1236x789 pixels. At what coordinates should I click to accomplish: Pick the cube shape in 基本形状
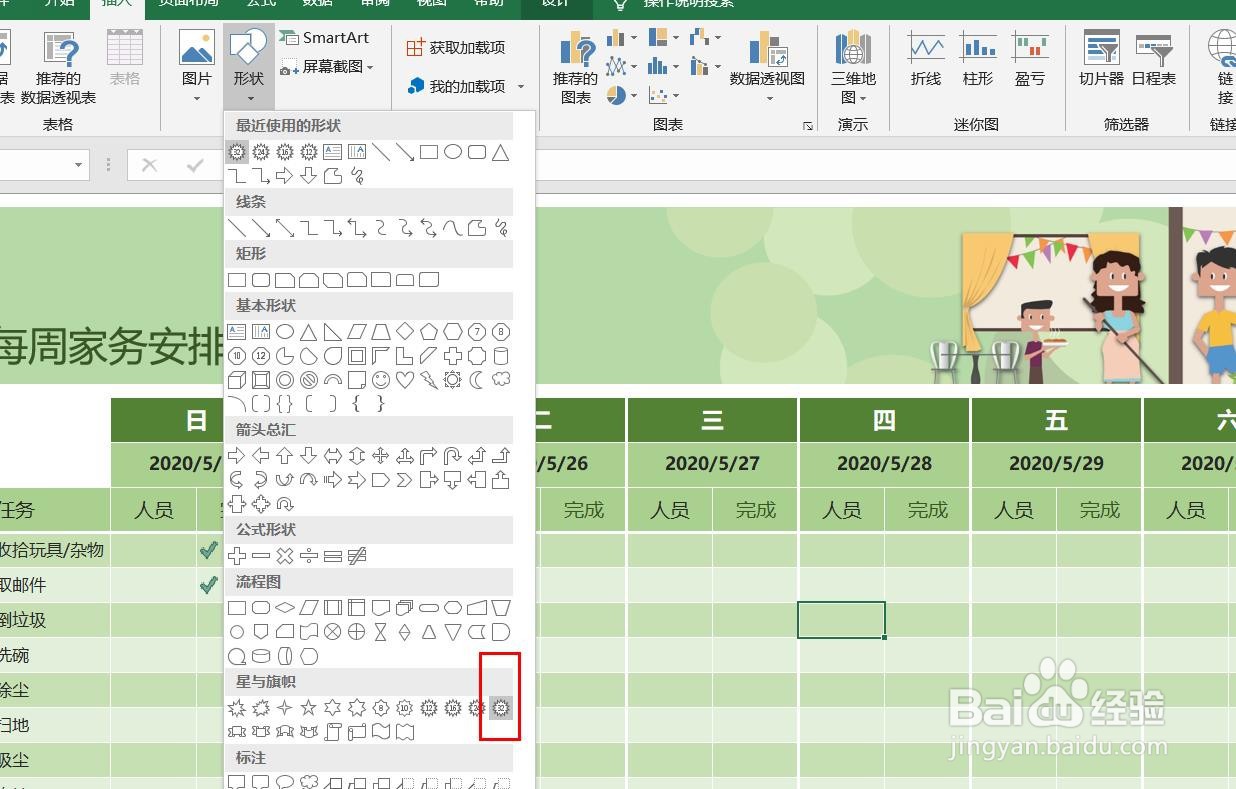click(237, 380)
